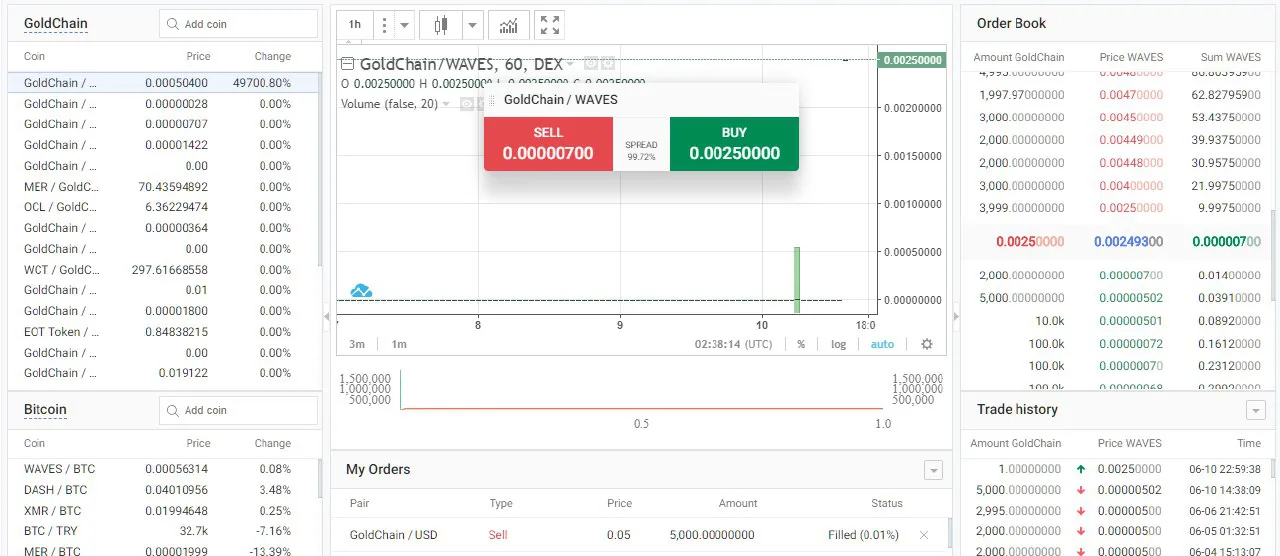Open the interval options three-dot menu
The image size is (1280, 556).
tap(385, 24)
